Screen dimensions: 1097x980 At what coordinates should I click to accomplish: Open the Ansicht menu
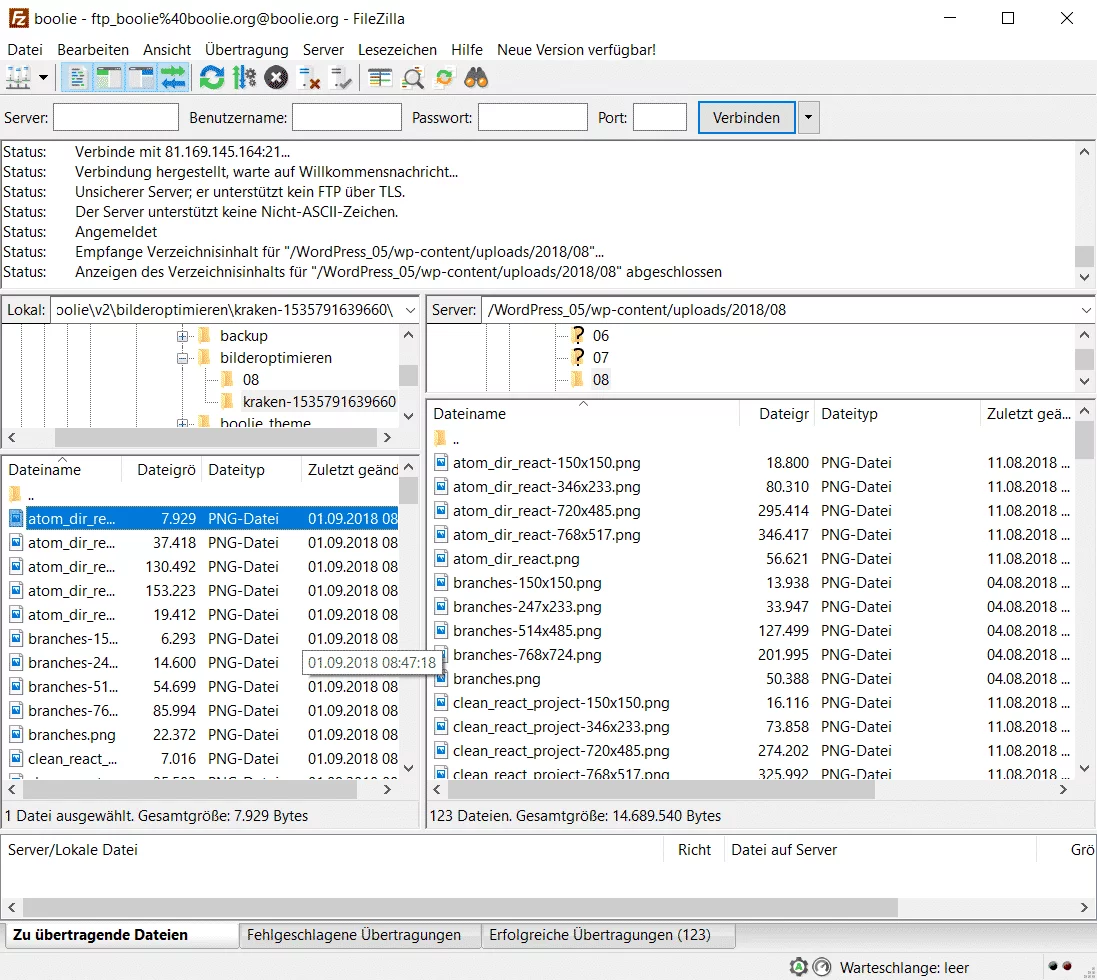[167, 50]
